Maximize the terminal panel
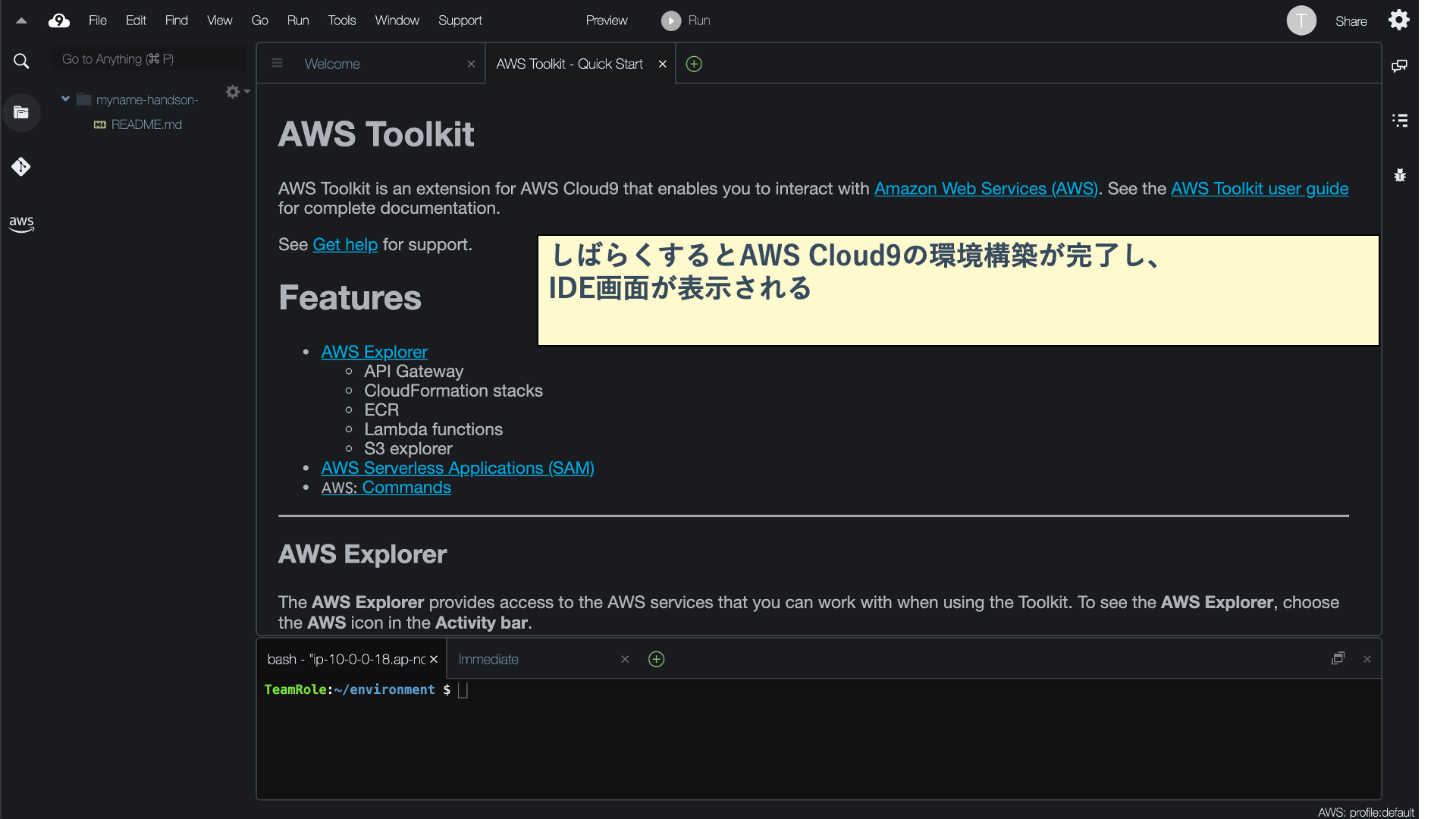Viewport: 1456px width, 819px height. click(x=1338, y=658)
